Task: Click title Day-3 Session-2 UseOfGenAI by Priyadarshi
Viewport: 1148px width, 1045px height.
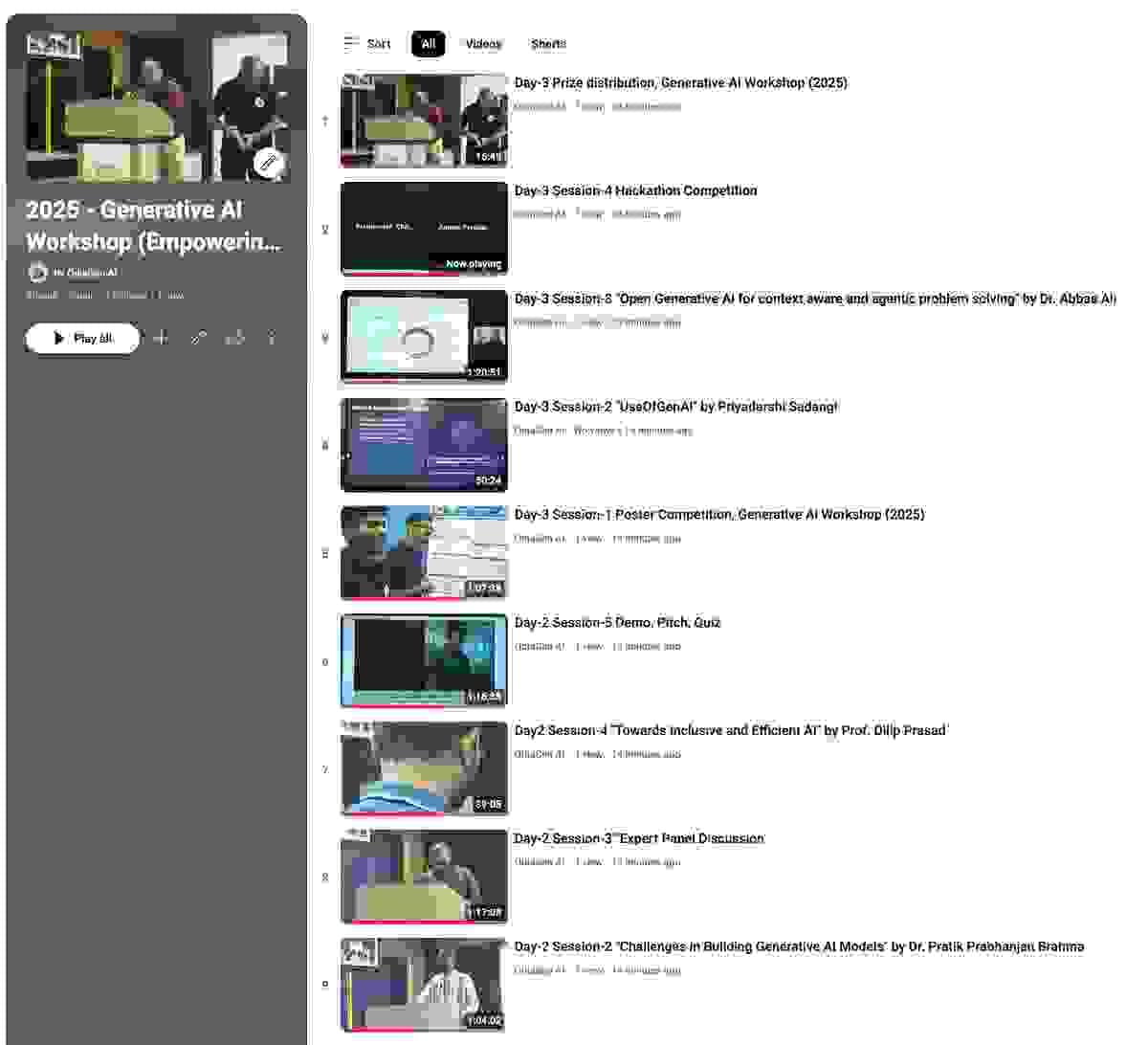Action: (675, 407)
